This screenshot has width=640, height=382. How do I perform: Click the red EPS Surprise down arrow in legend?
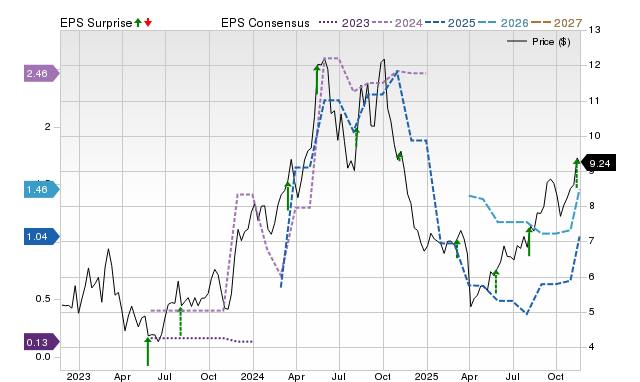click(148, 23)
